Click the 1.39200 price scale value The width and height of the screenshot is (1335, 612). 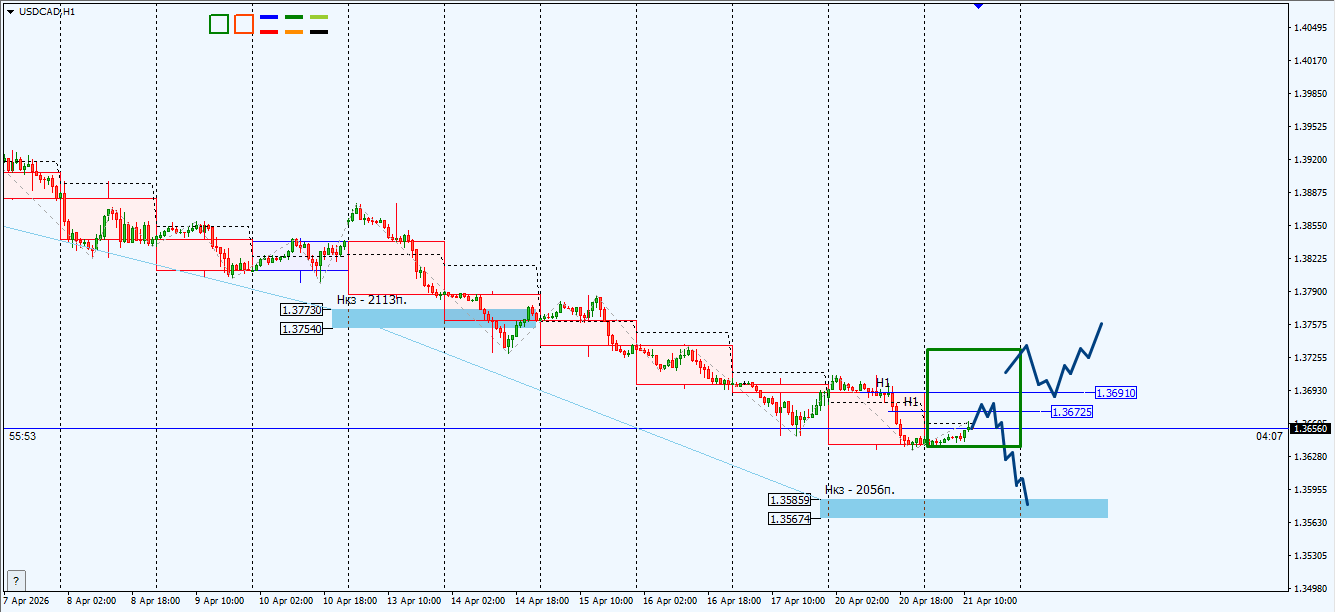pos(1312,160)
